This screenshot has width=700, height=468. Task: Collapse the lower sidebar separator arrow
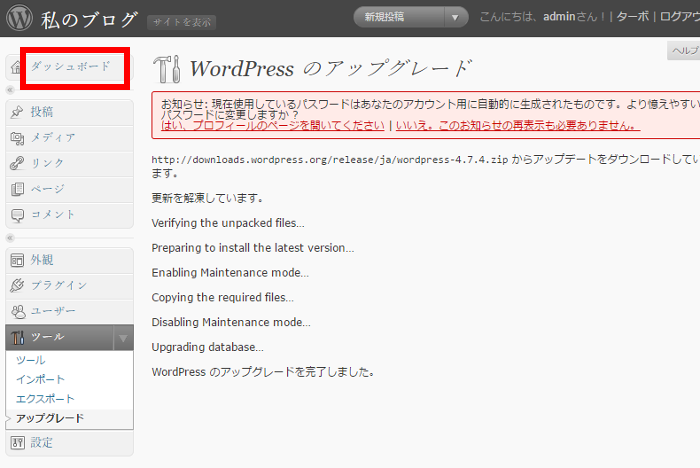(10, 238)
